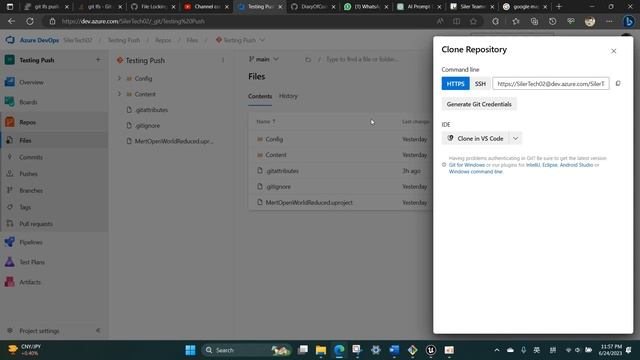Viewport: 640px width, 360px height.
Task: Open the IDE clone options dropdown
Action: coord(516,138)
